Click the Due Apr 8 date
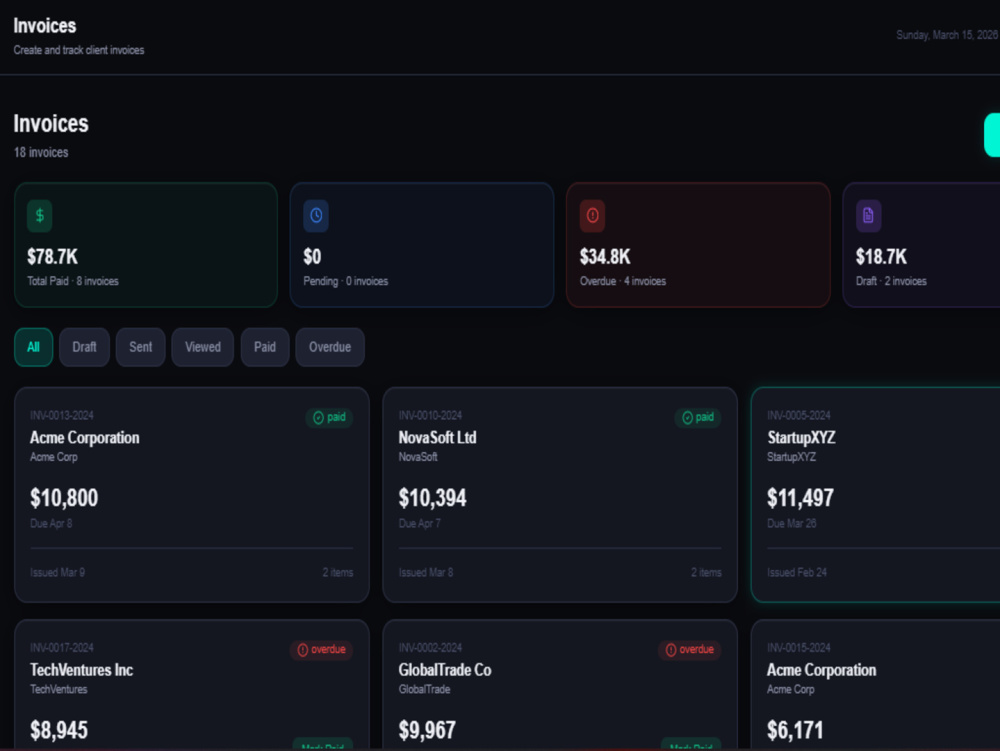Viewport: 1000px width, 751px height. pos(51,523)
